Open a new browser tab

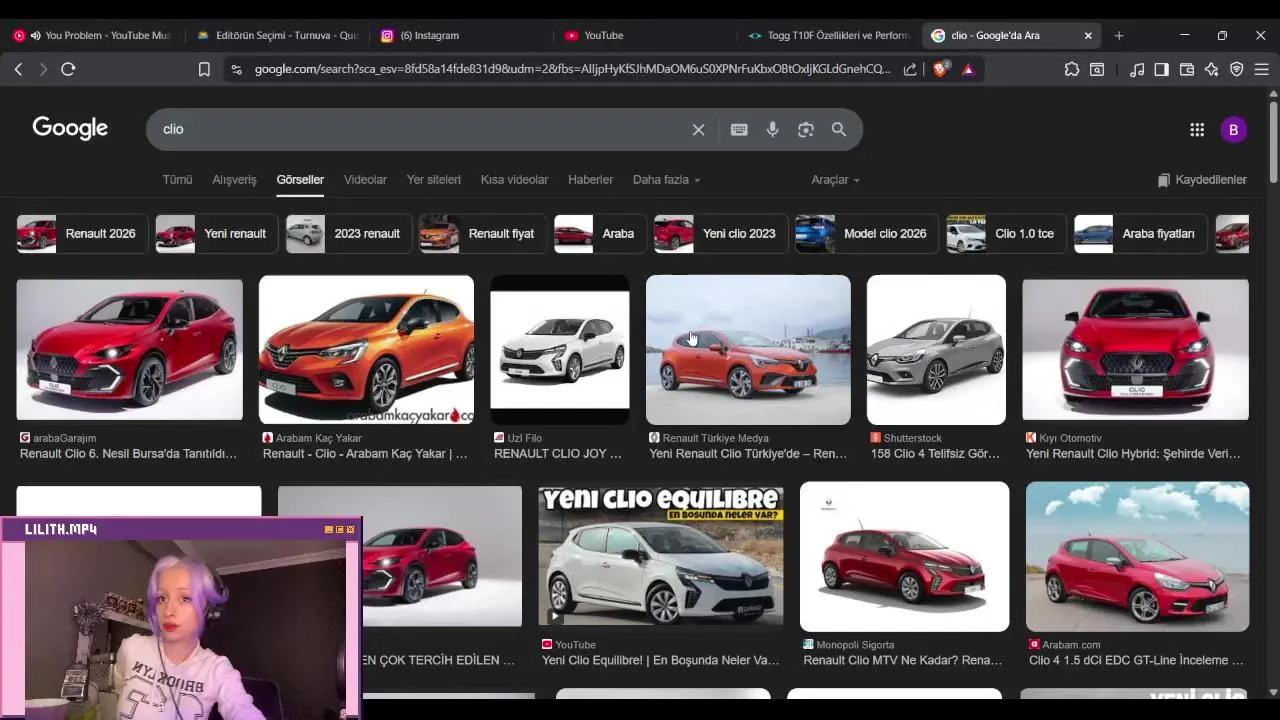tap(1119, 35)
